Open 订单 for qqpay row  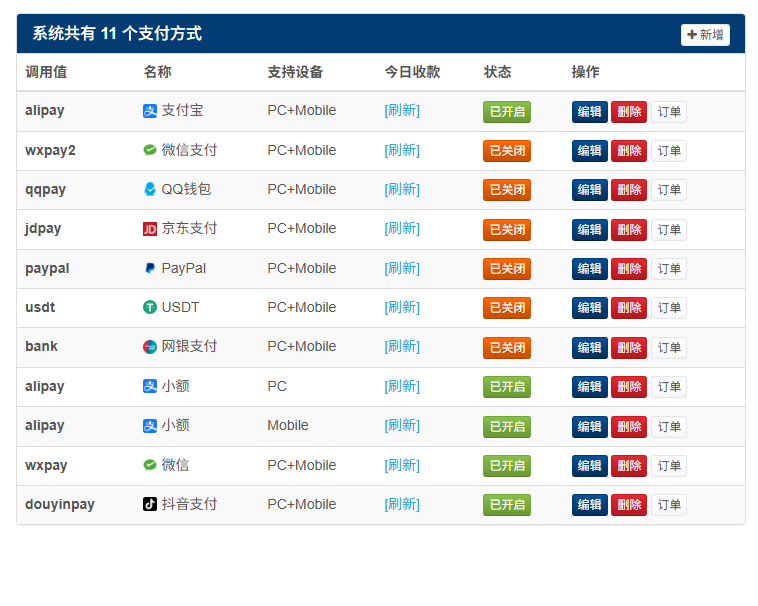669,190
